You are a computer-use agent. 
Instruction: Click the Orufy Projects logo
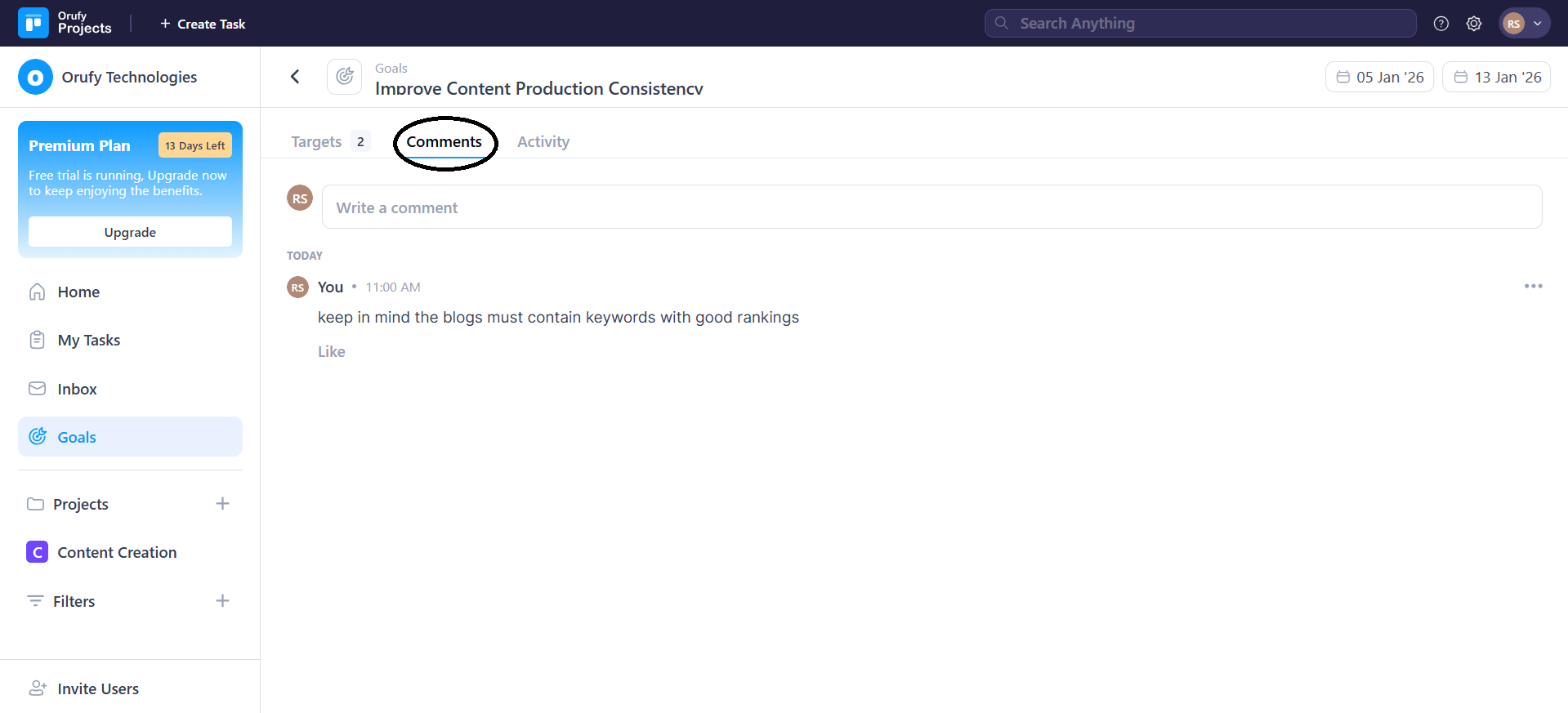click(x=65, y=23)
